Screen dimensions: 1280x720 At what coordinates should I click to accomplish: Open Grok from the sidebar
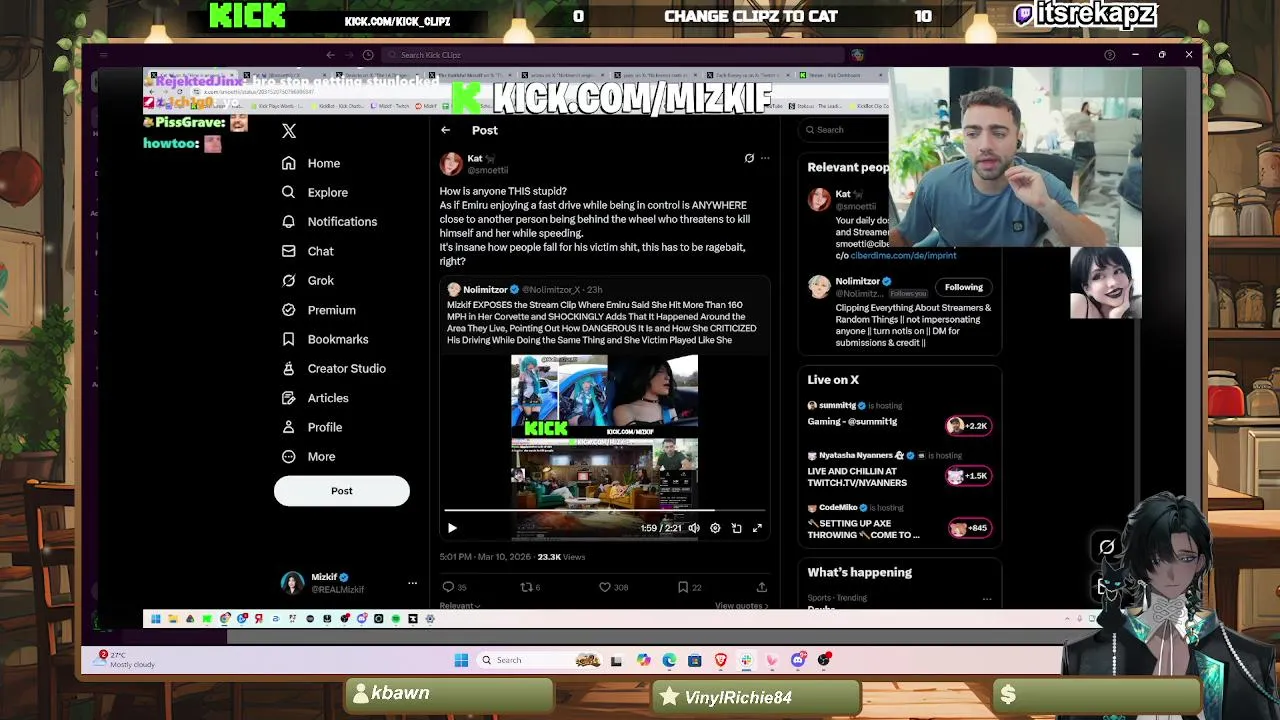tap(308, 280)
